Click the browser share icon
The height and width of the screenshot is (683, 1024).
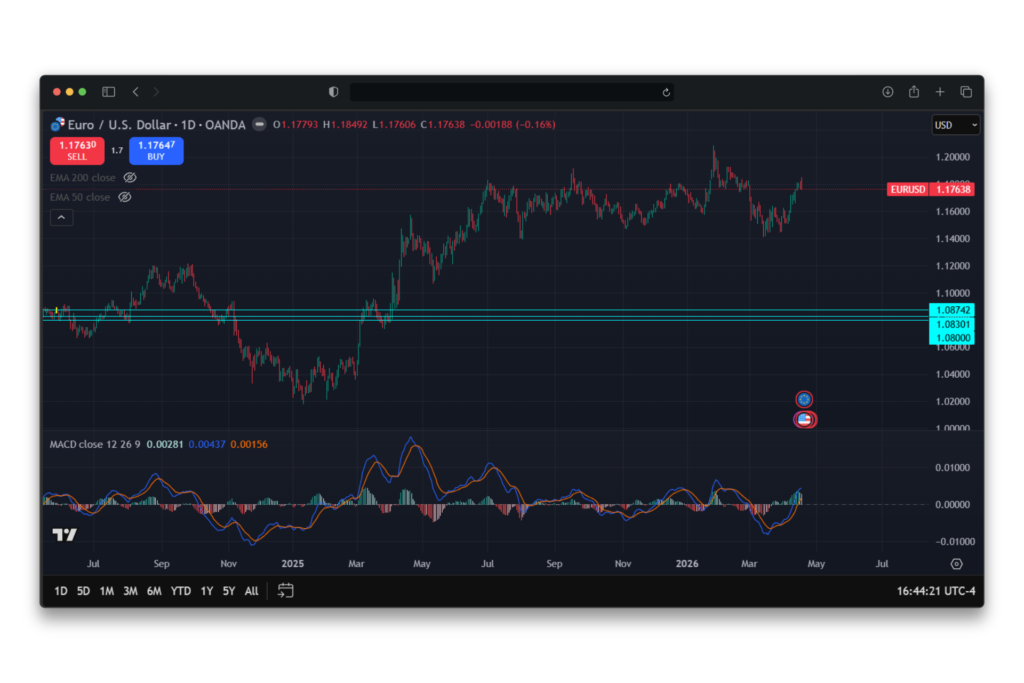coord(913,91)
